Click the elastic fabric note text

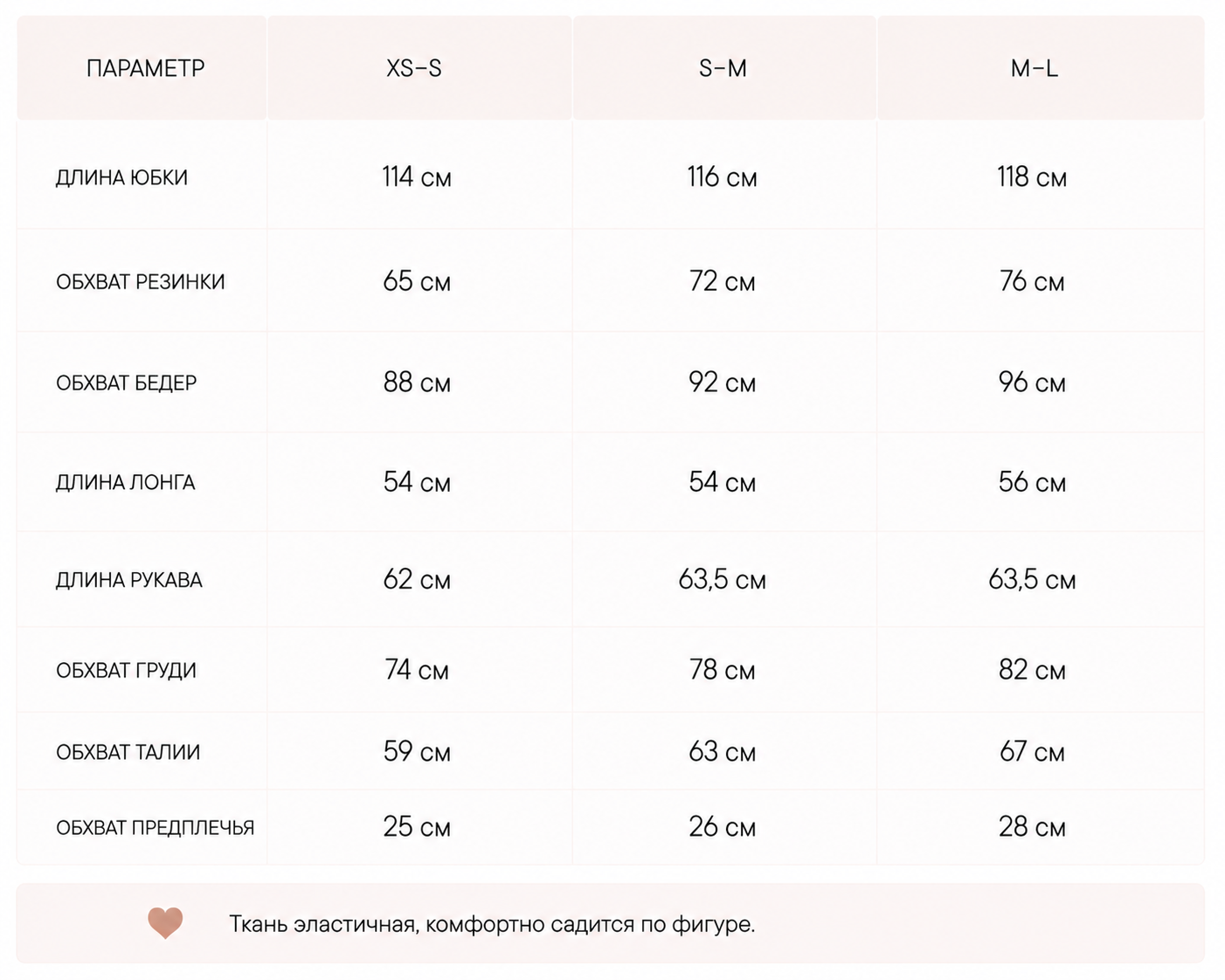492,924
